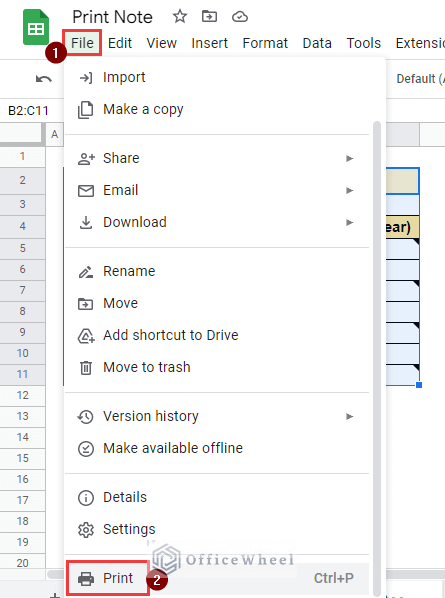Open the Format menu

point(265,43)
